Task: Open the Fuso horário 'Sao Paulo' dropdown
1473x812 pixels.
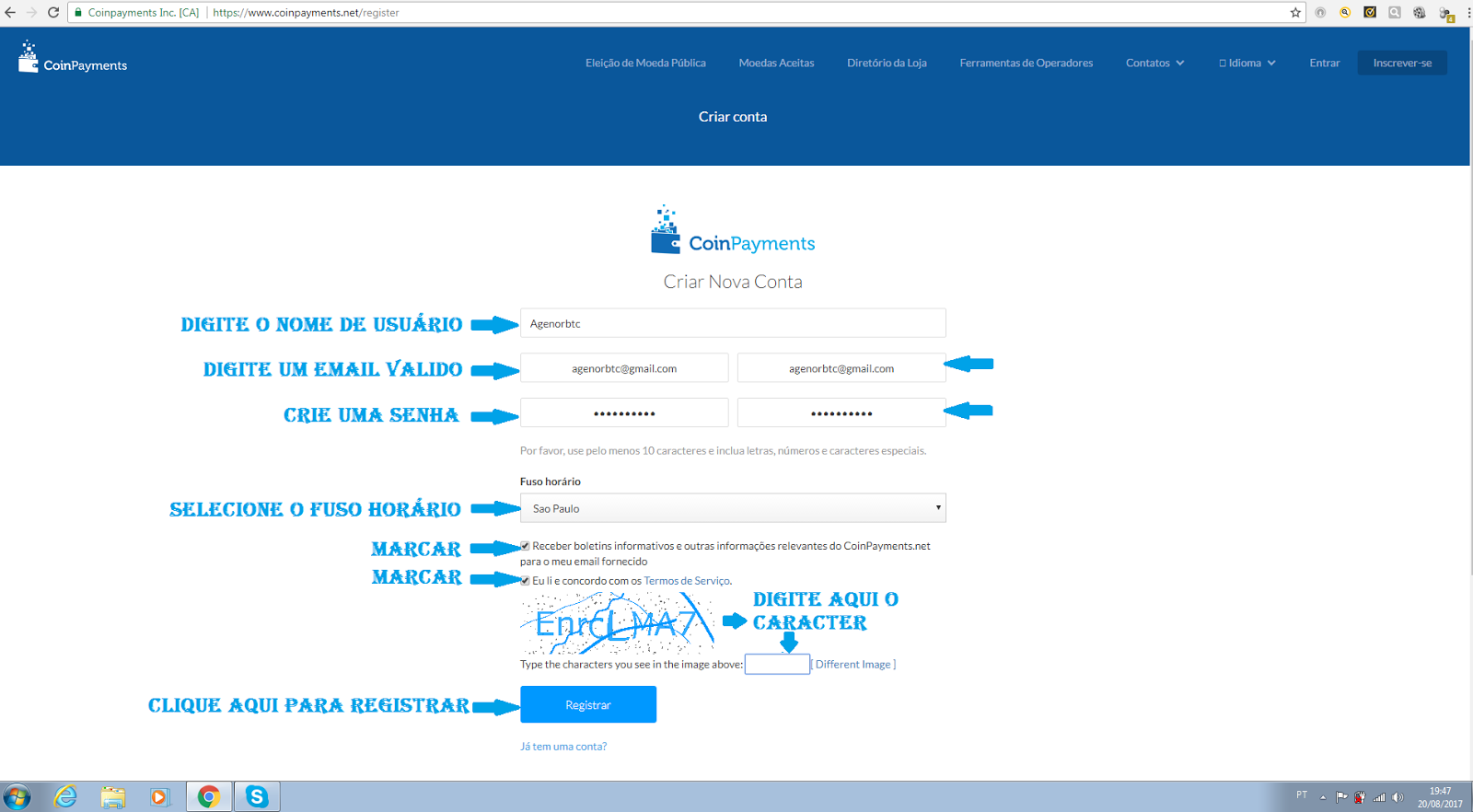Action: pyautogui.click(x=733, y=508)
